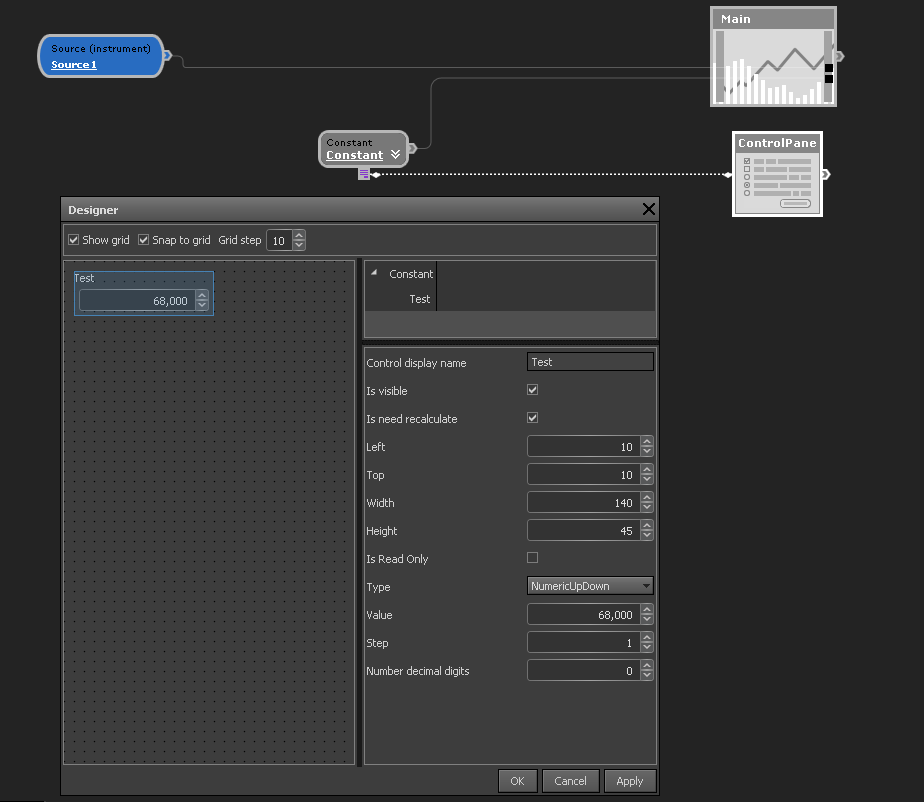Uncheck the Is visible checkbox
Image resolution: width=924 pixels, height=802 pixels.
click(x=532, y=390)
